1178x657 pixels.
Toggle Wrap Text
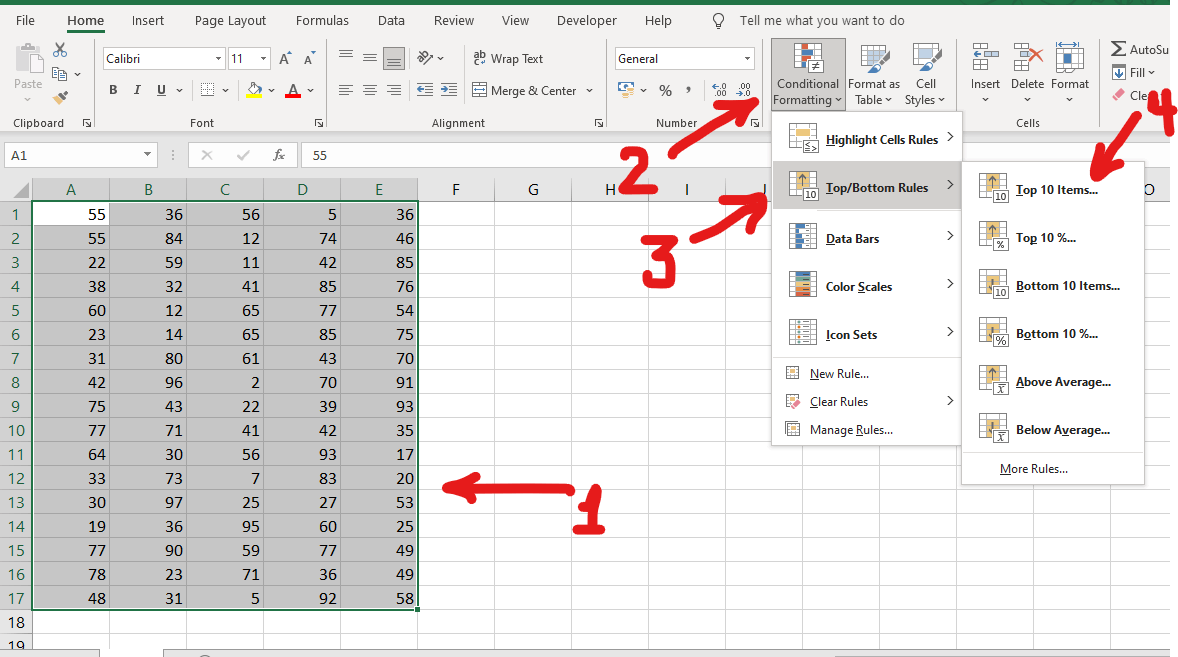click(508, 58)
